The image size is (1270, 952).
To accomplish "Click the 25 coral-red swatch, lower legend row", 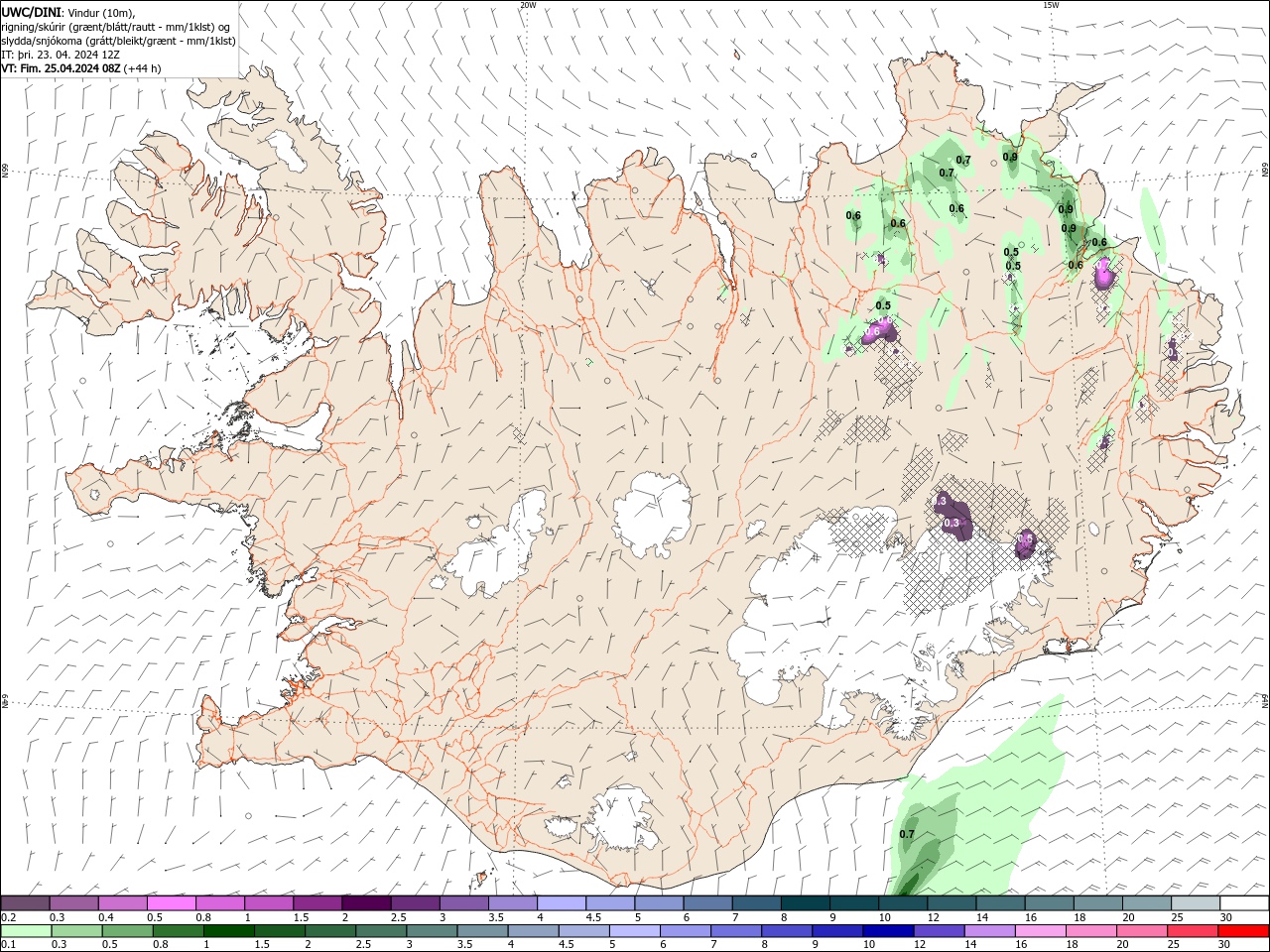I will (x=1192, y=931).
